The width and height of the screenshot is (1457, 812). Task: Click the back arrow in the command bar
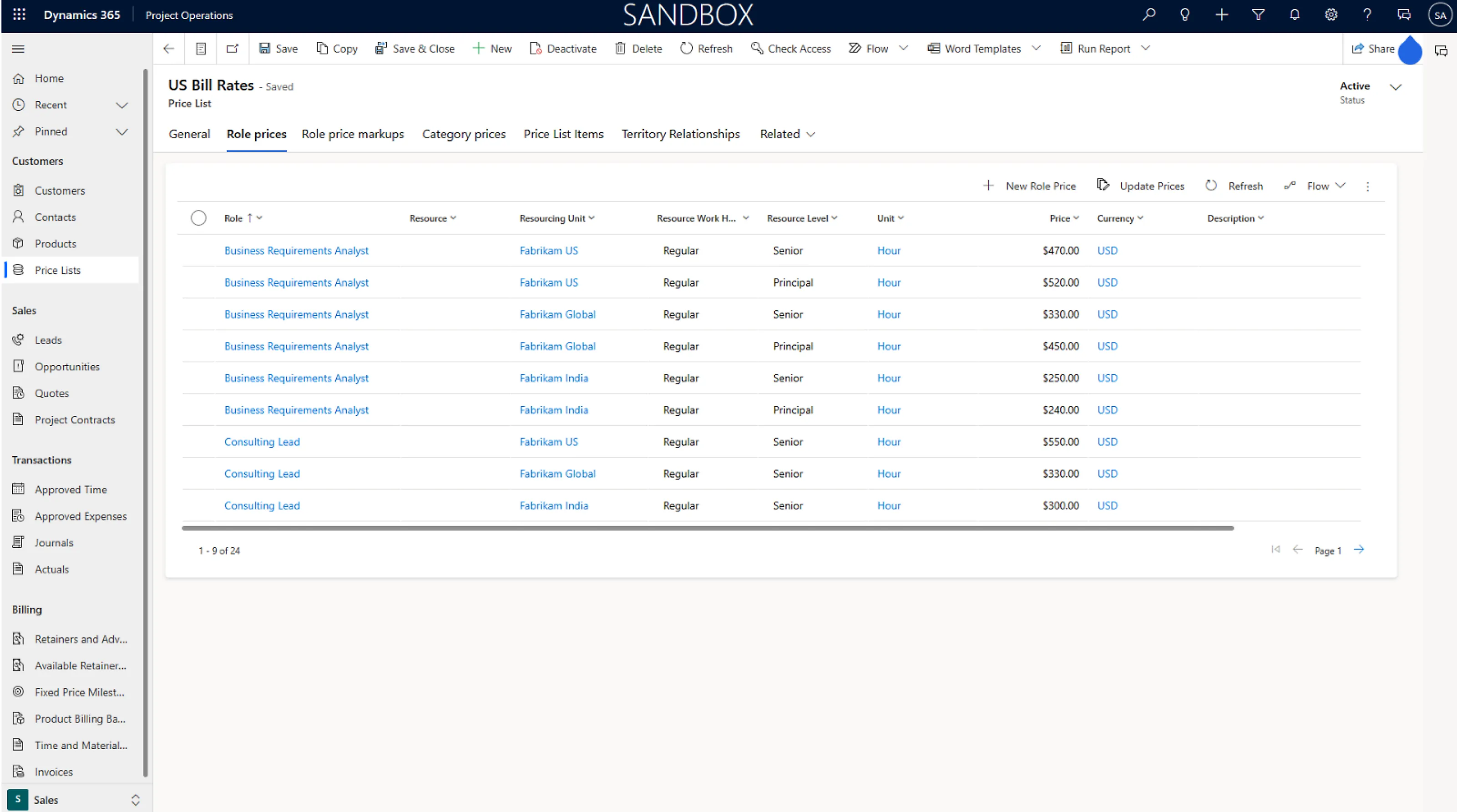click(168, 49)
